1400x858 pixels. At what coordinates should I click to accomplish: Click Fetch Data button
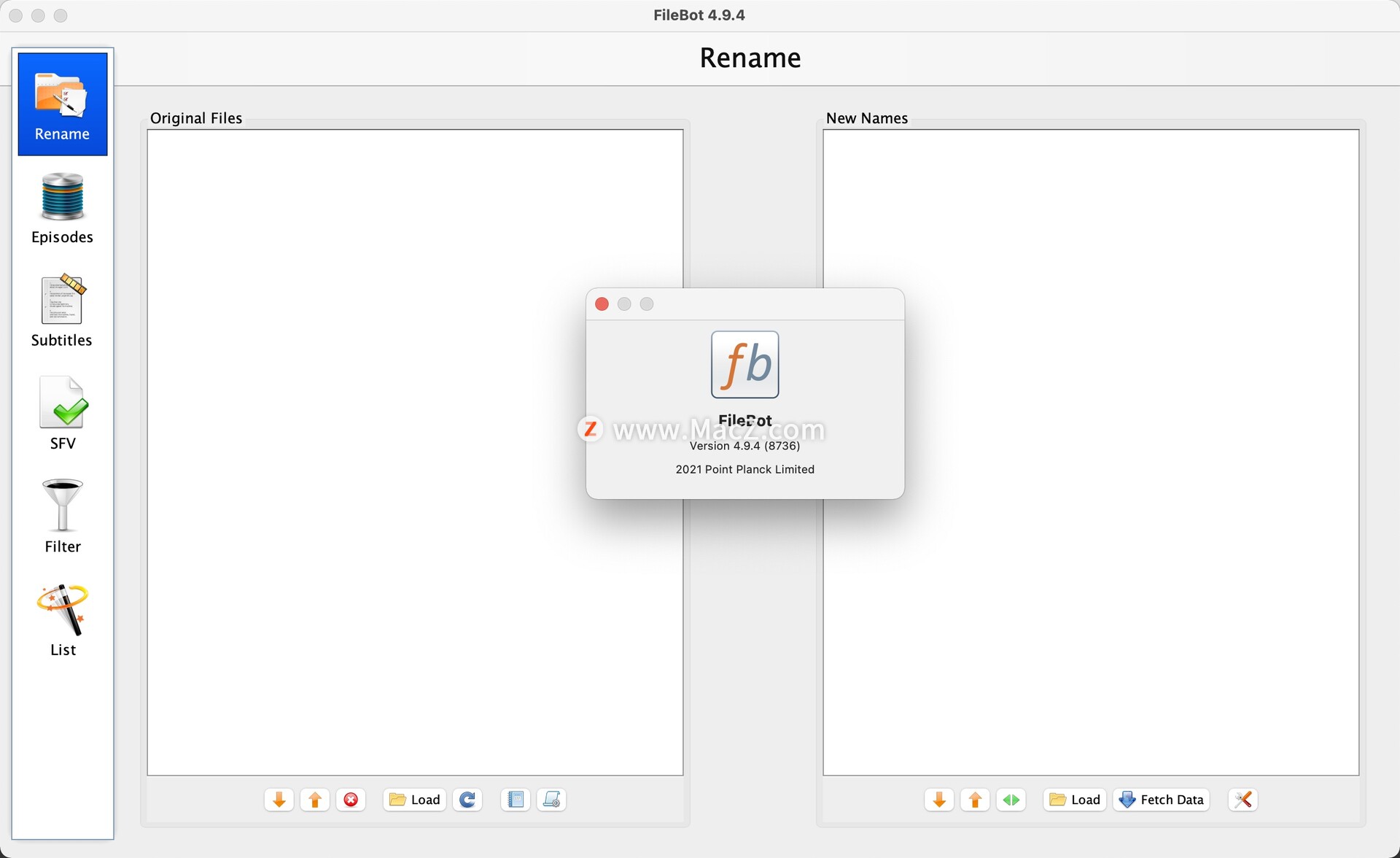(1162, 800)
